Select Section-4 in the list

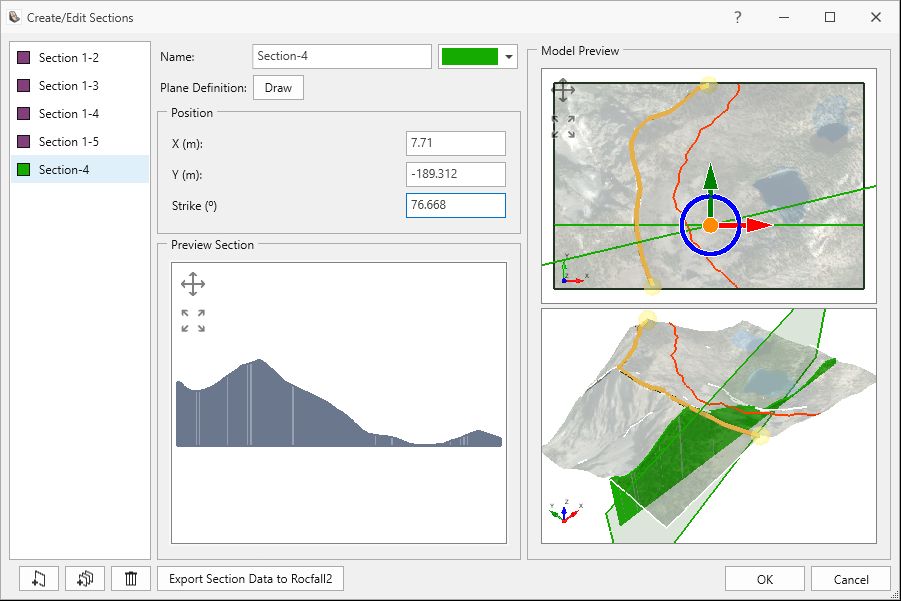80,169
